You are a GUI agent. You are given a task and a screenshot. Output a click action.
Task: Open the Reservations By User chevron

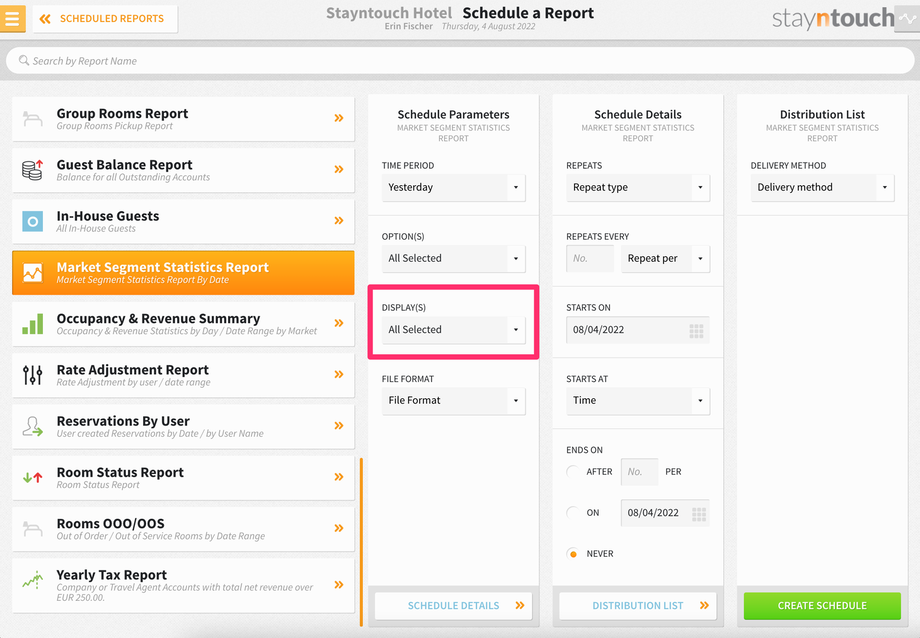pos(339,426)
